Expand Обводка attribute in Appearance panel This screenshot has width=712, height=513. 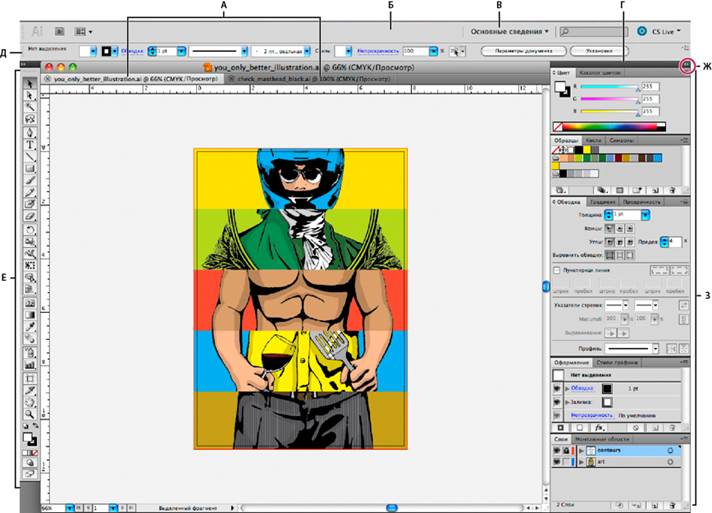tap(567, 389)
